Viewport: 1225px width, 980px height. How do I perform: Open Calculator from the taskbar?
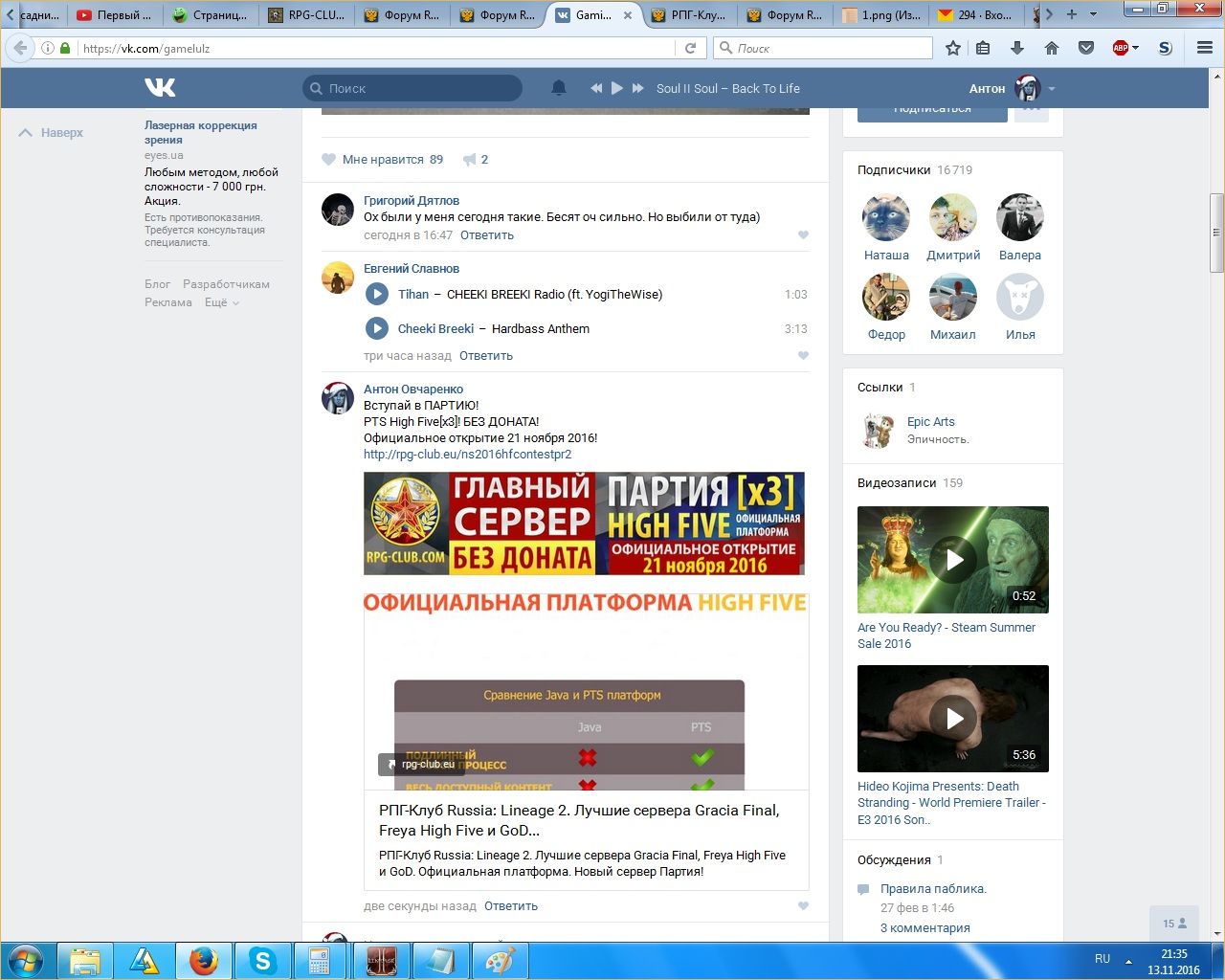coord(320,961)
